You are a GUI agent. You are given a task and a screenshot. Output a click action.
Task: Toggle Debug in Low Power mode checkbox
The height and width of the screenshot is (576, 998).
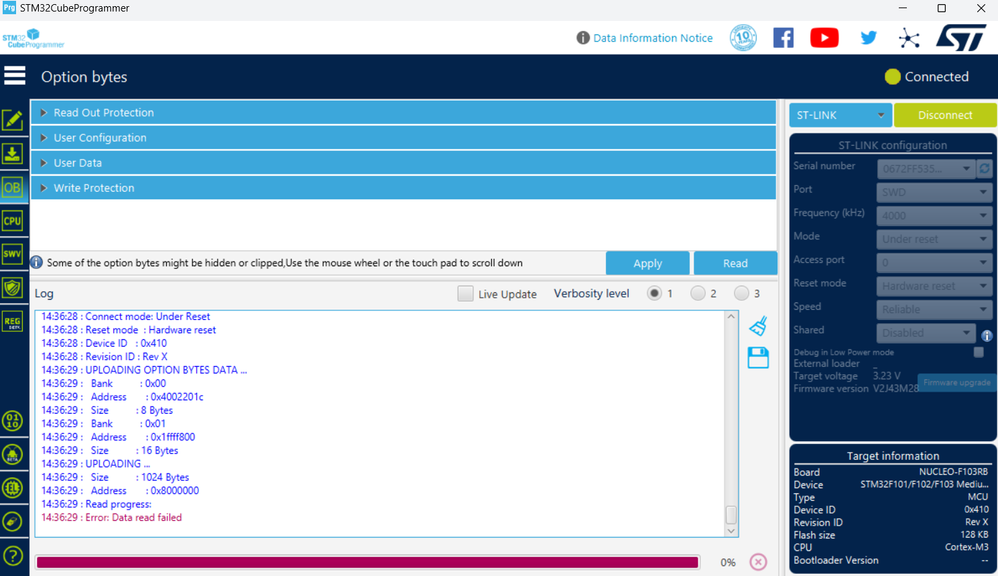979,352
